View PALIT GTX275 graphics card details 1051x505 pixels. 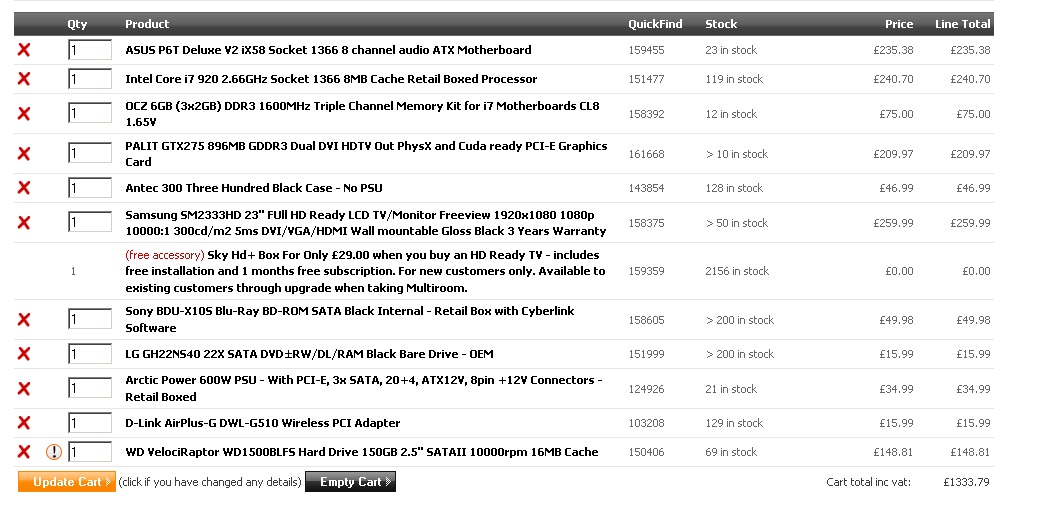coord(367,154)
